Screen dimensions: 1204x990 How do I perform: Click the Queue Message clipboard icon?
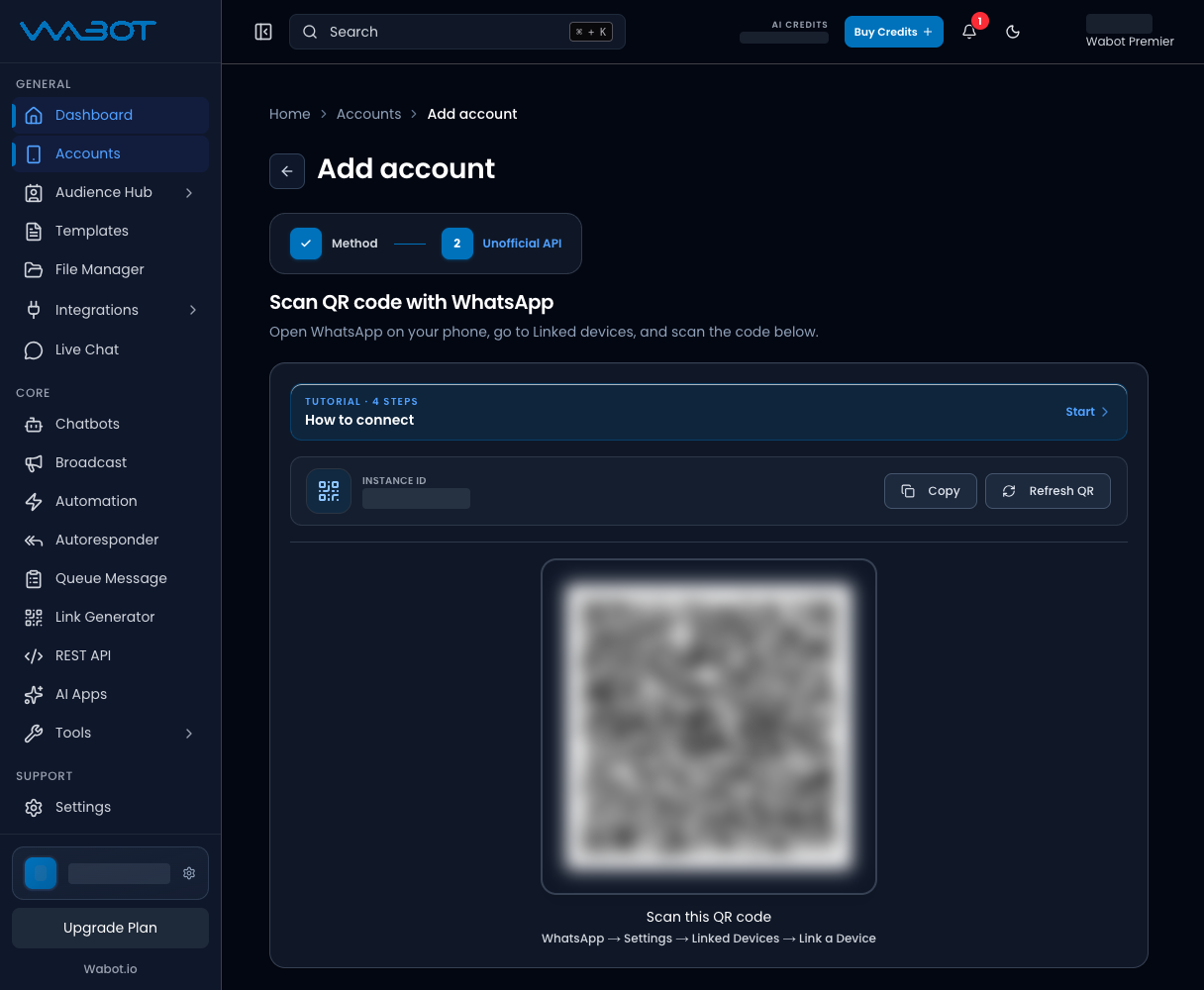point(34,578)
